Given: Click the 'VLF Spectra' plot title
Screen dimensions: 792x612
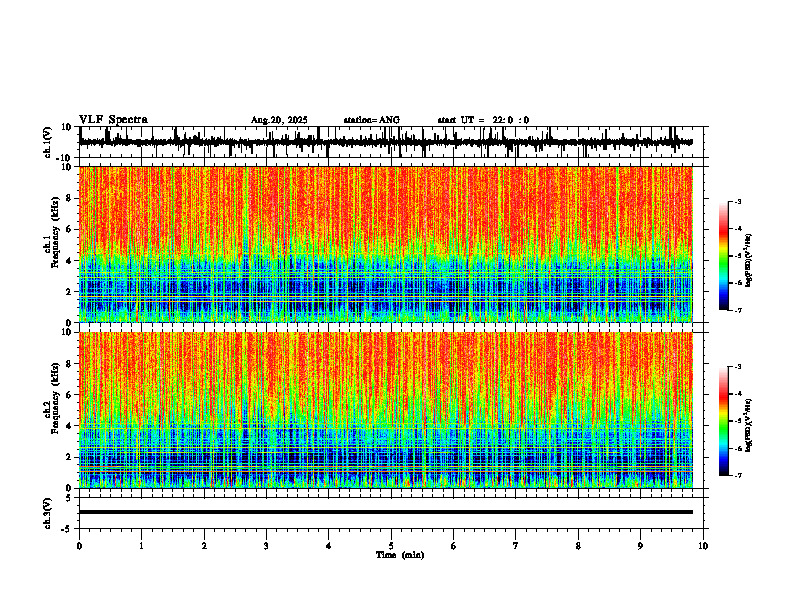Looking at the screenshot, I should [x=113, y=120].
